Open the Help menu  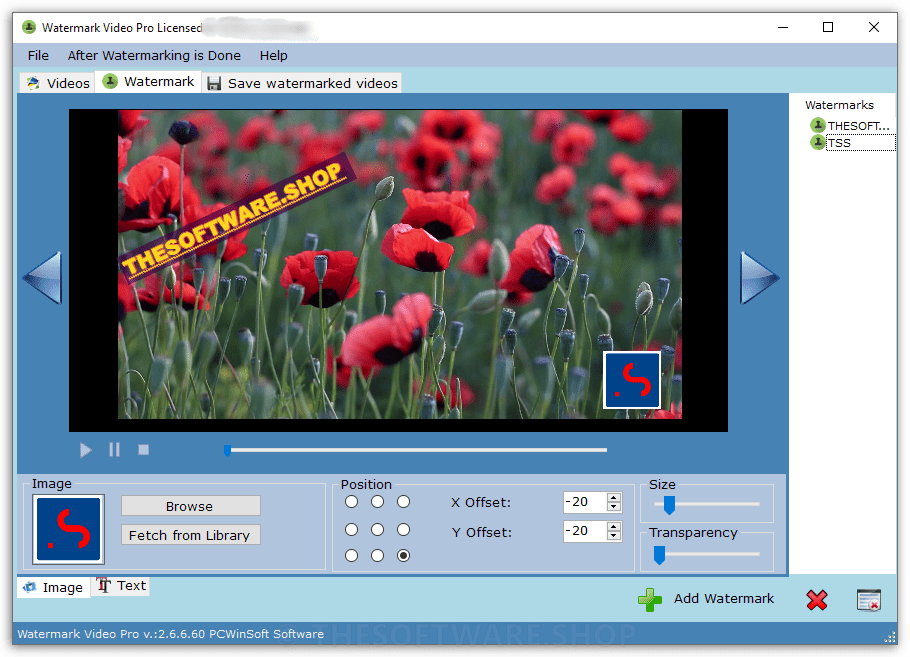(273, 56)
